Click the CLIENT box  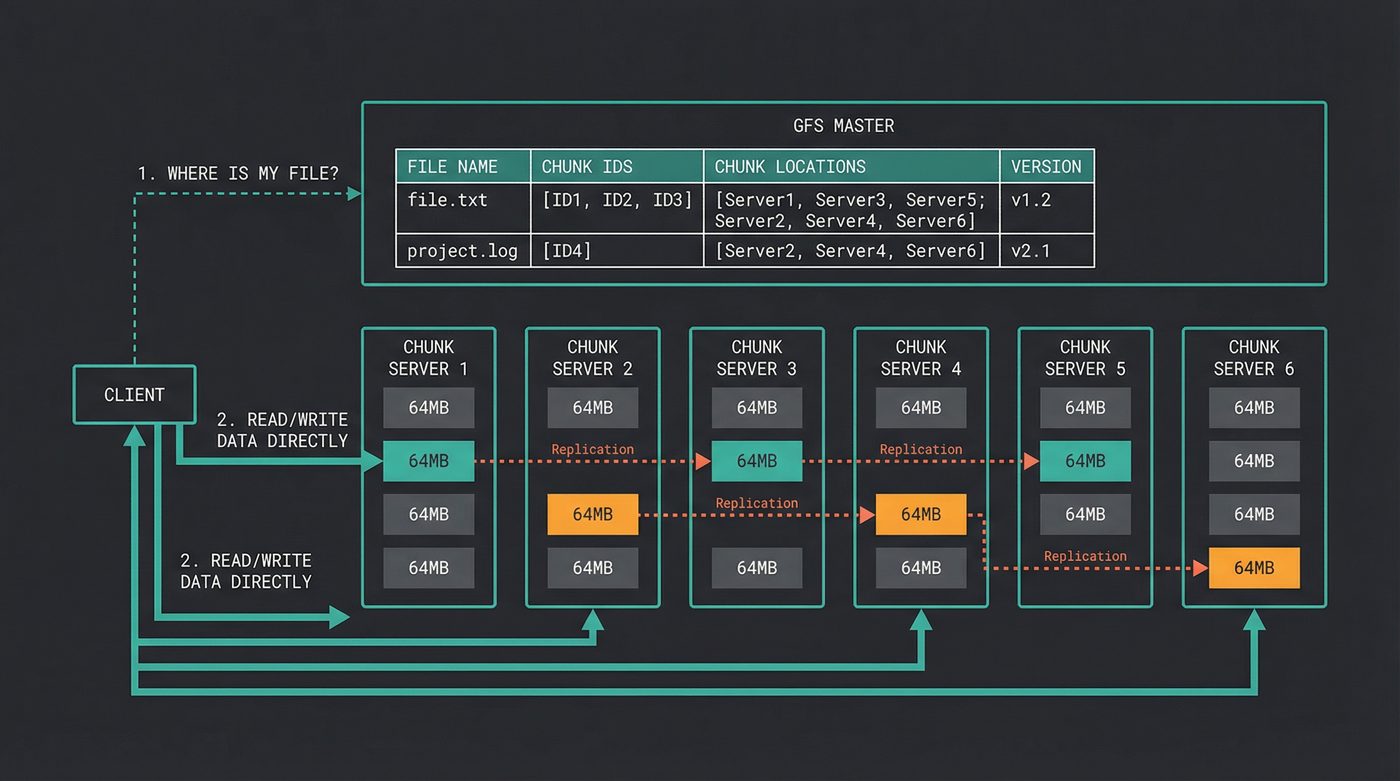click(134, 394)
